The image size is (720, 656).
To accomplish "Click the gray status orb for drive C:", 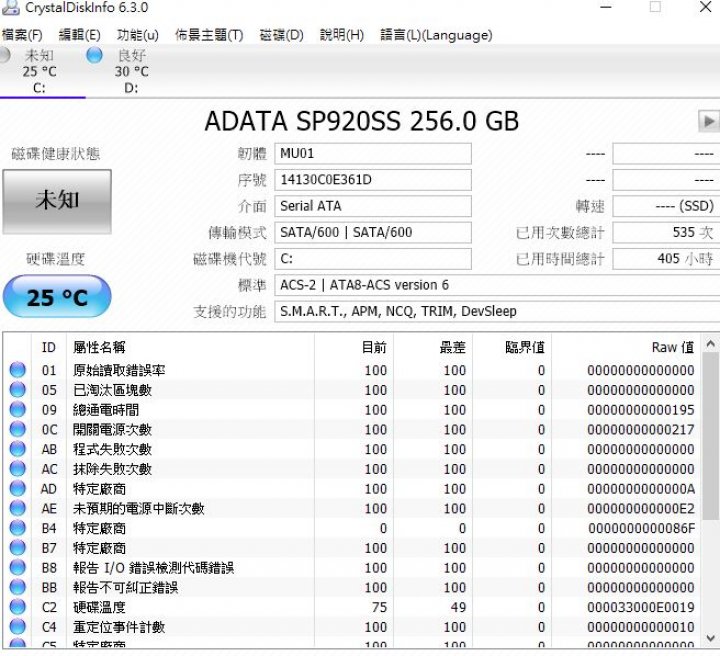I will click(x=5, y=55).
